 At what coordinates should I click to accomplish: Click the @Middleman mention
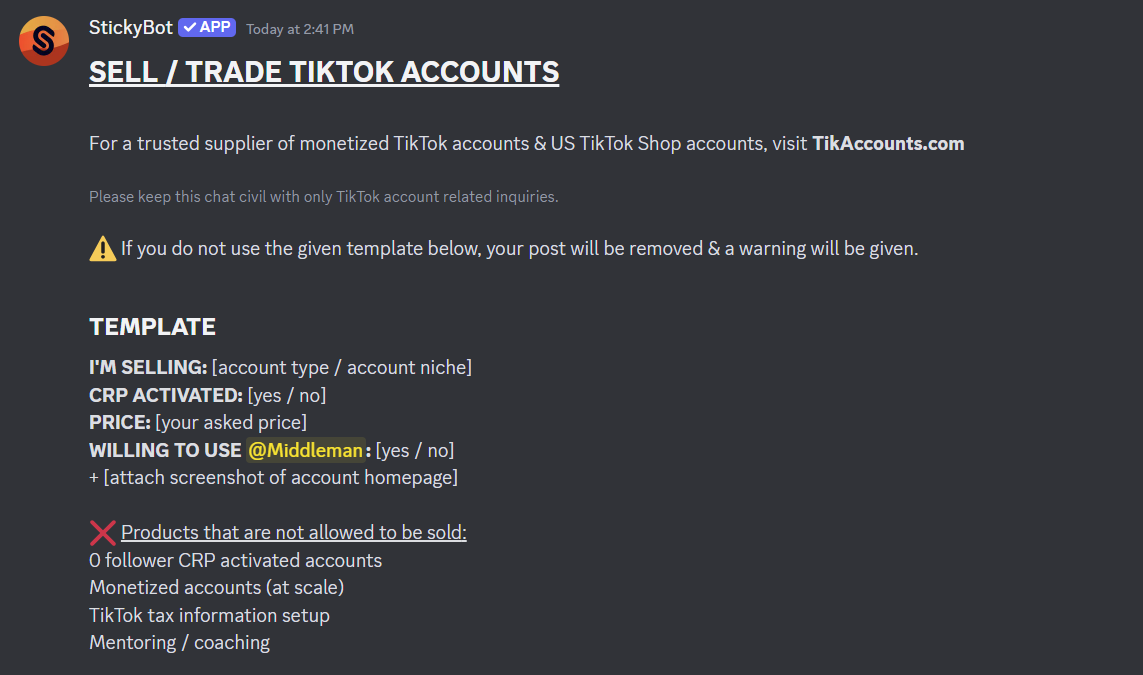(x=306, y=450)
